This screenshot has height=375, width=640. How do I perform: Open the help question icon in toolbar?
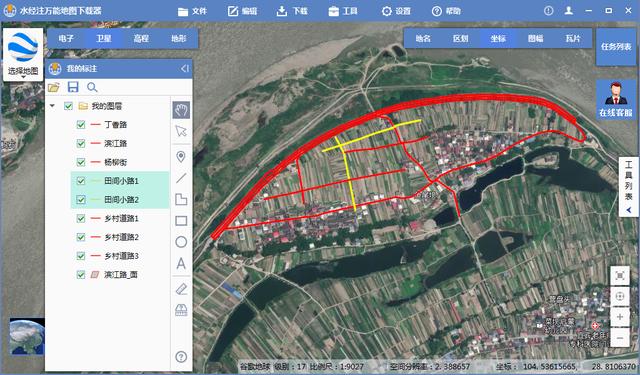(181, 357)
